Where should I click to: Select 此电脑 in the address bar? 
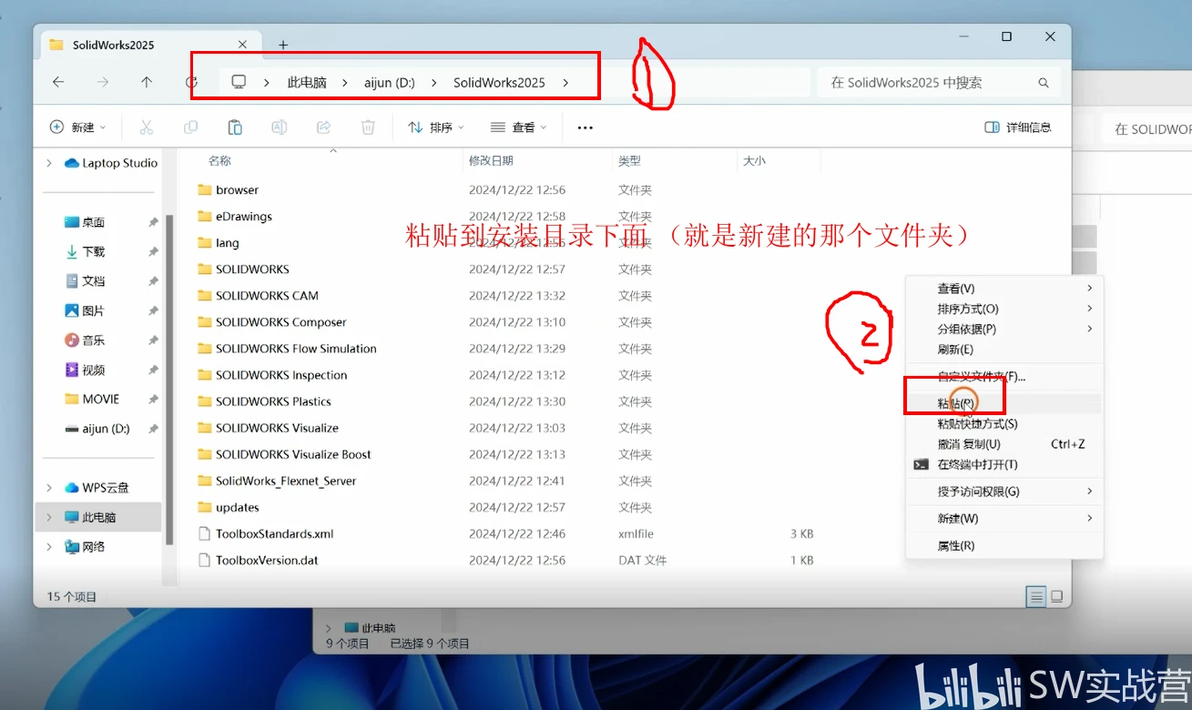click(307, 82)
